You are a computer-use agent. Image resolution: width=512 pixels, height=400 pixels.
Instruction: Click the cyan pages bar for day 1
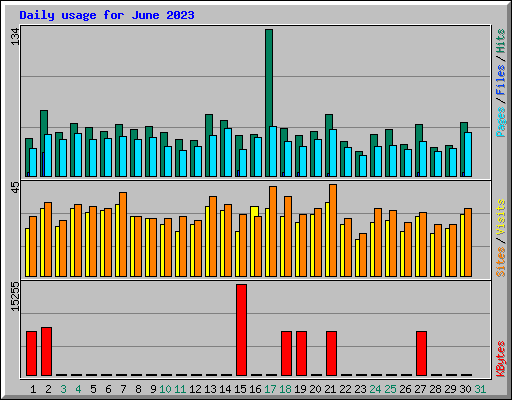click(x=33, y=162)
